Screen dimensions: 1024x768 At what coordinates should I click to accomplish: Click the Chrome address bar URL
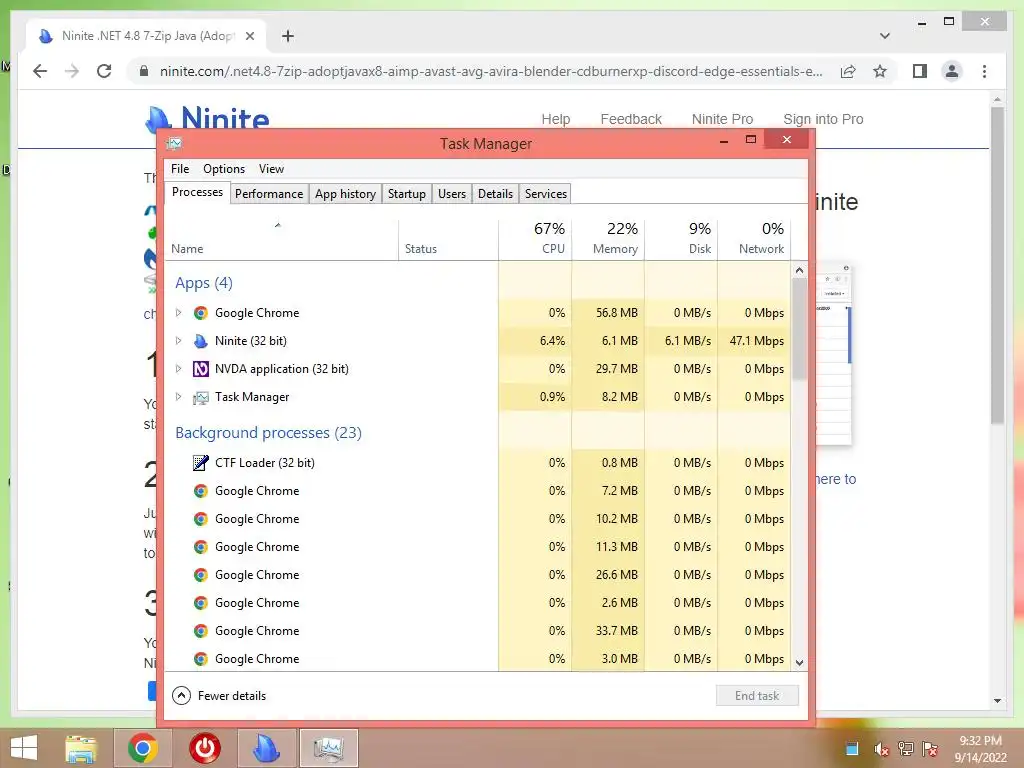pyautogui.click(x=491, y=71)
